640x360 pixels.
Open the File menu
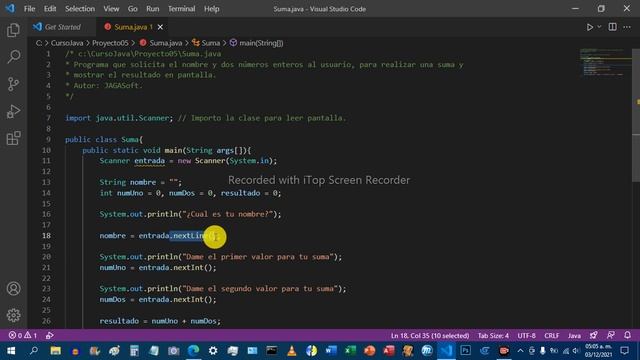pos(29,9)
